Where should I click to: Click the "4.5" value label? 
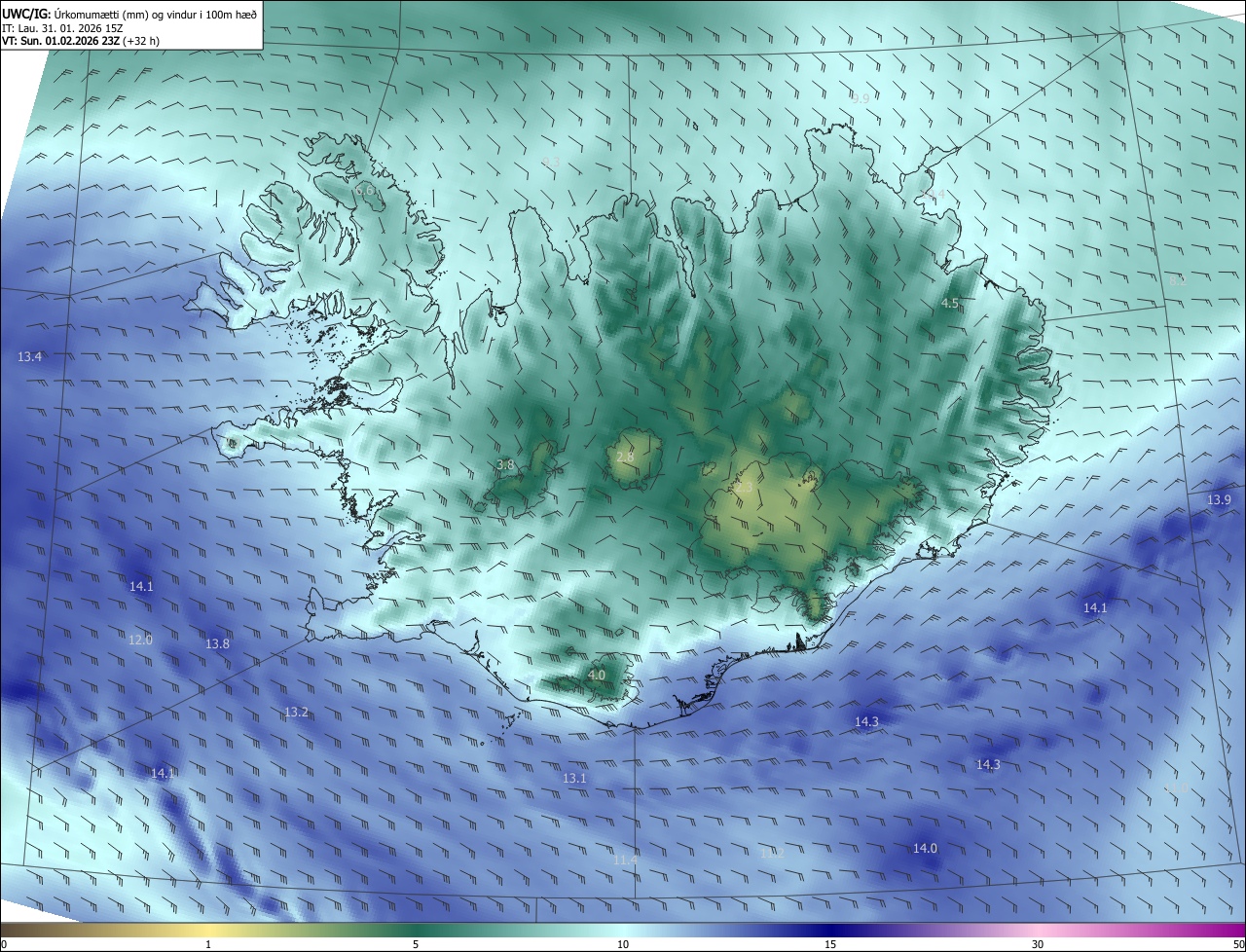950,304
